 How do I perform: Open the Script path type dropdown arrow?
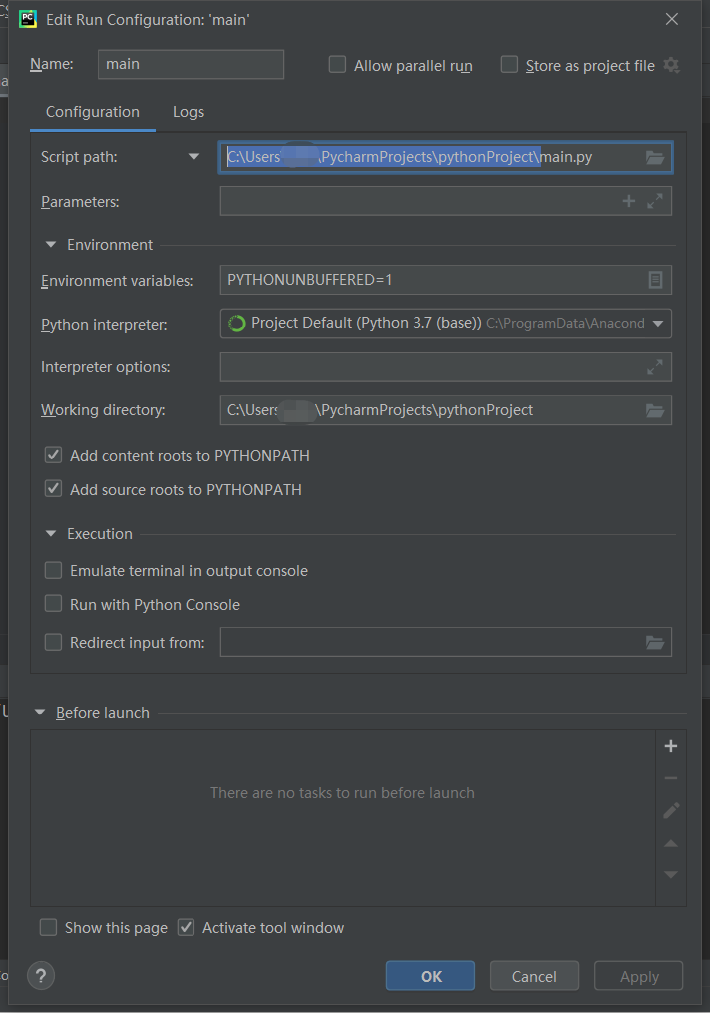pyautogui.click(x=194, y=157)
